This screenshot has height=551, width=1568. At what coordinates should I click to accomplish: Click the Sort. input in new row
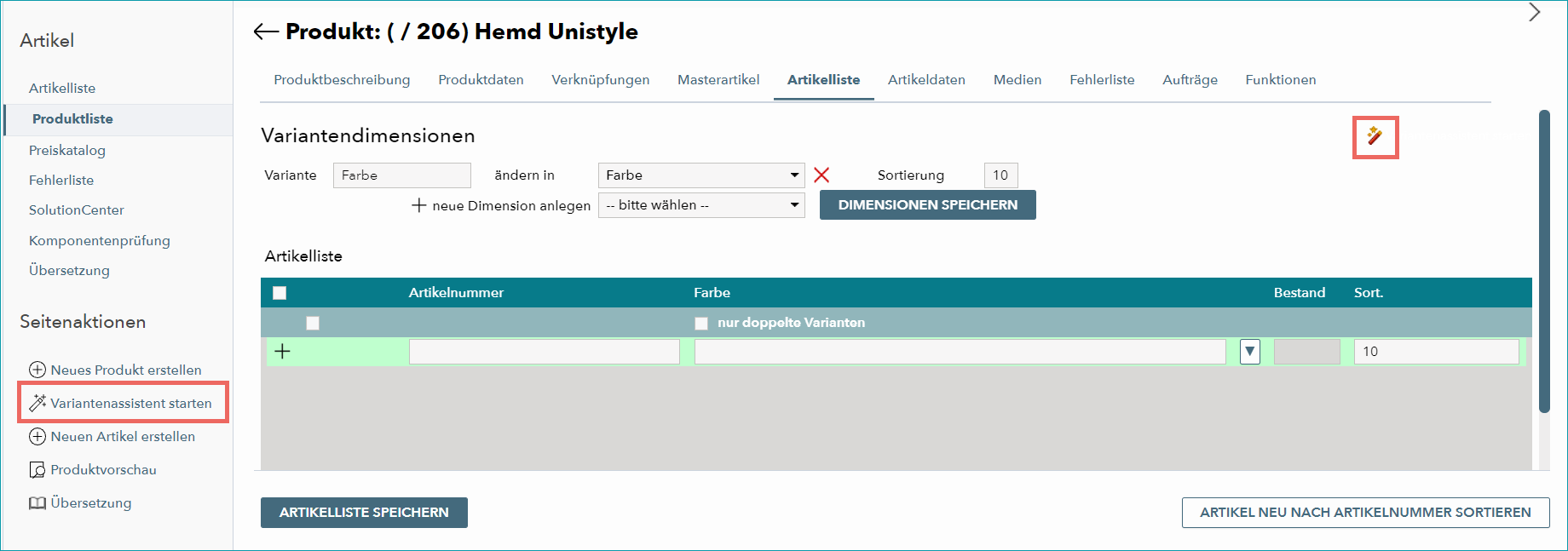coord(1437,352)
